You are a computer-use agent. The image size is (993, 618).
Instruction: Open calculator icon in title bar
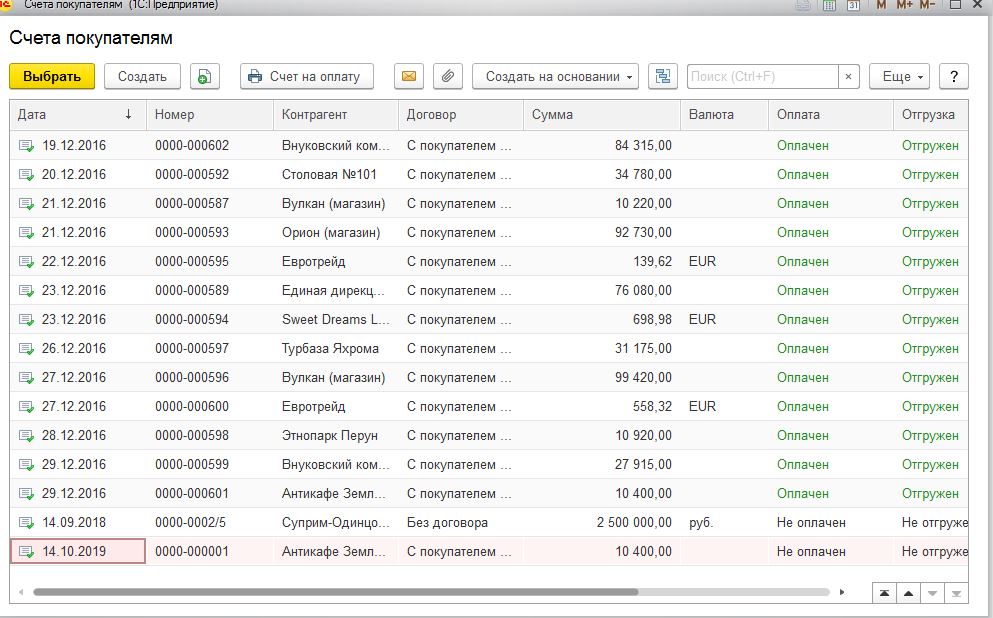[829, 5]
